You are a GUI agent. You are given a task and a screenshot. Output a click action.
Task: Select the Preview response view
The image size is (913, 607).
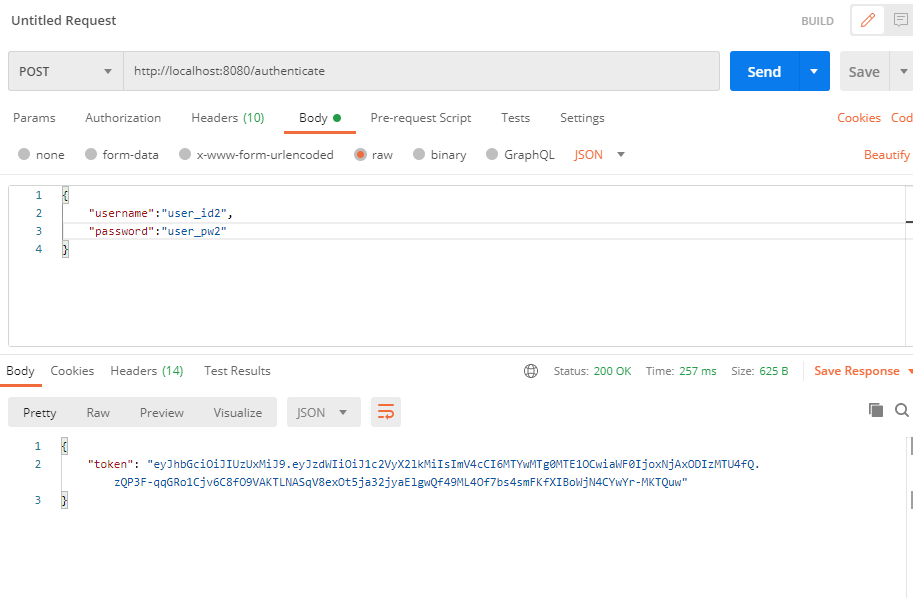pyautogui.click(x=161, y=412)
